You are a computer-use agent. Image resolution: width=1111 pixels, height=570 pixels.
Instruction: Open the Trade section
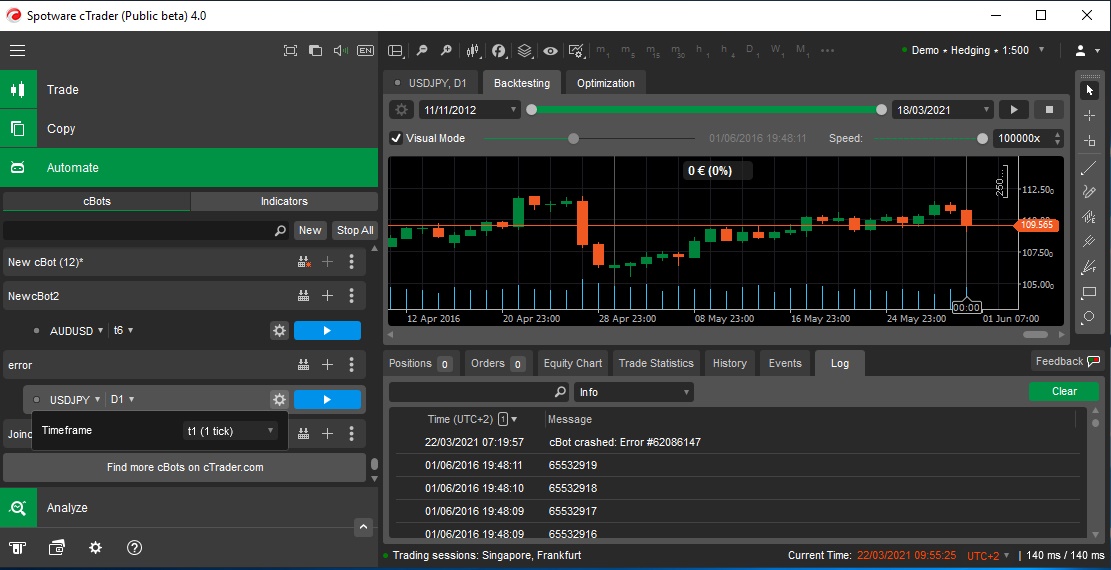pyautogui.click(x=189, y=89)
